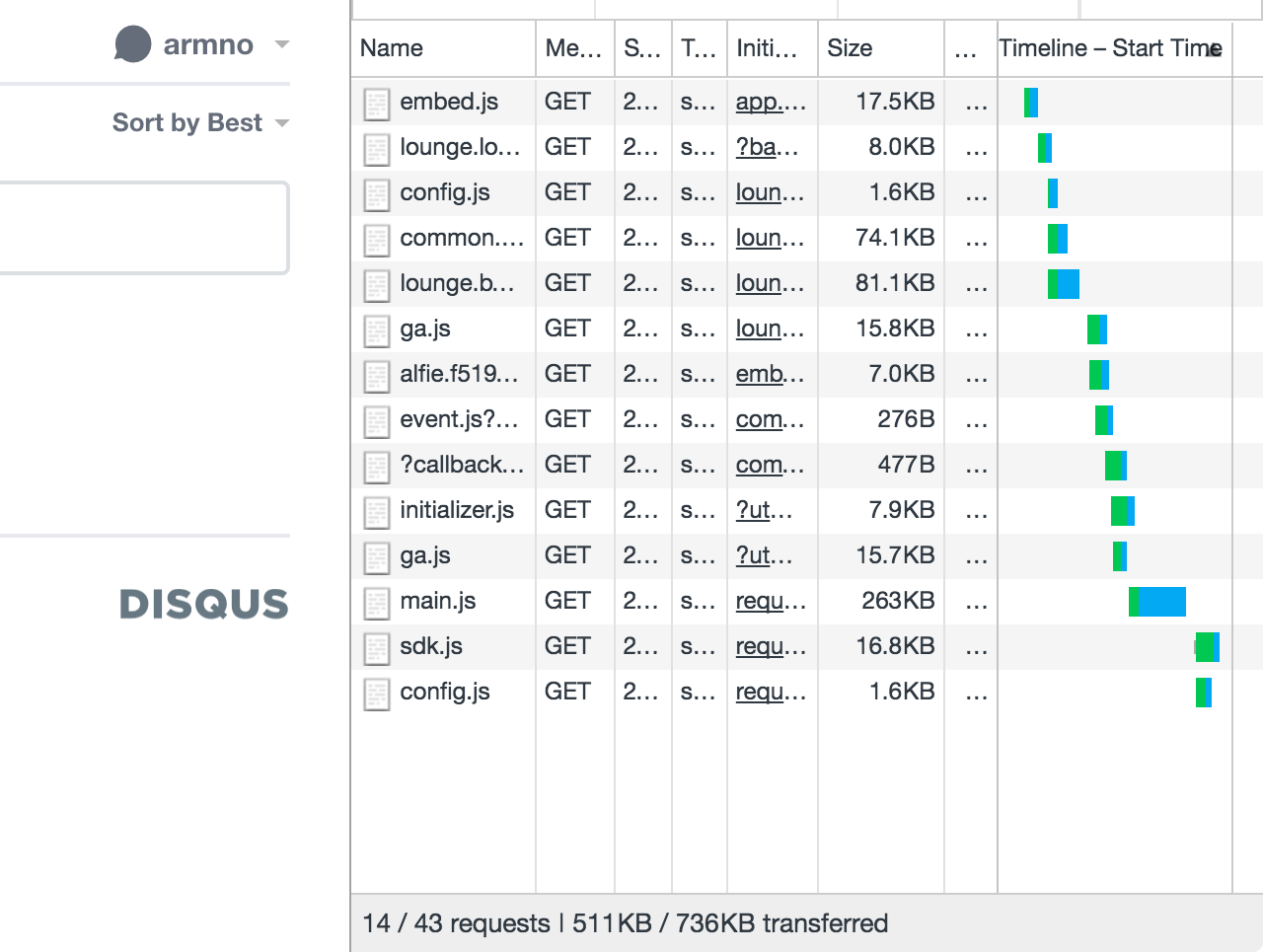Open Timeline – Start Time column header
The width and height of the screenshot is (1263, 952).
pos(1115,48)
